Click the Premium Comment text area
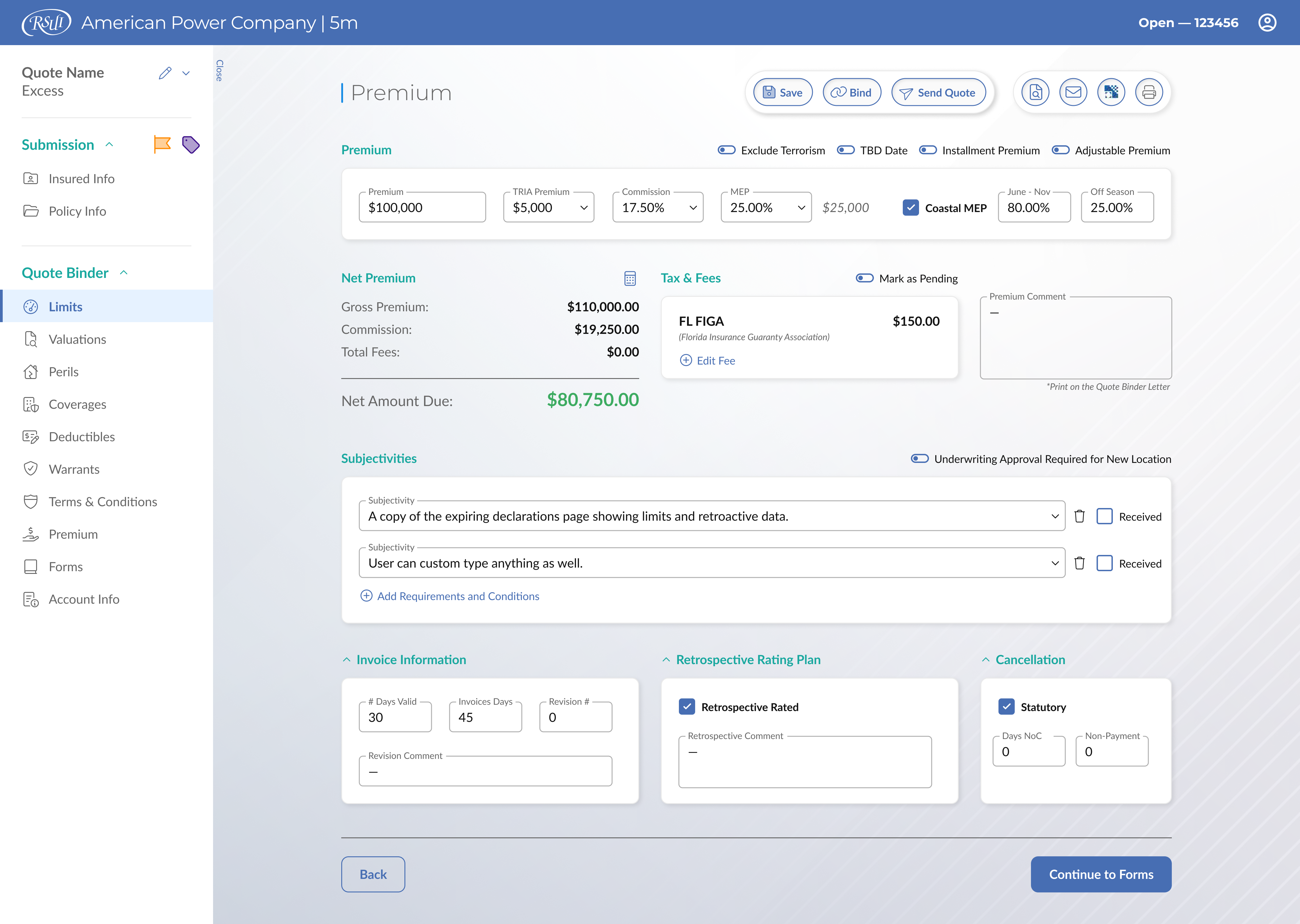This screenshot has width=1300, height=924. (1076, 337)
